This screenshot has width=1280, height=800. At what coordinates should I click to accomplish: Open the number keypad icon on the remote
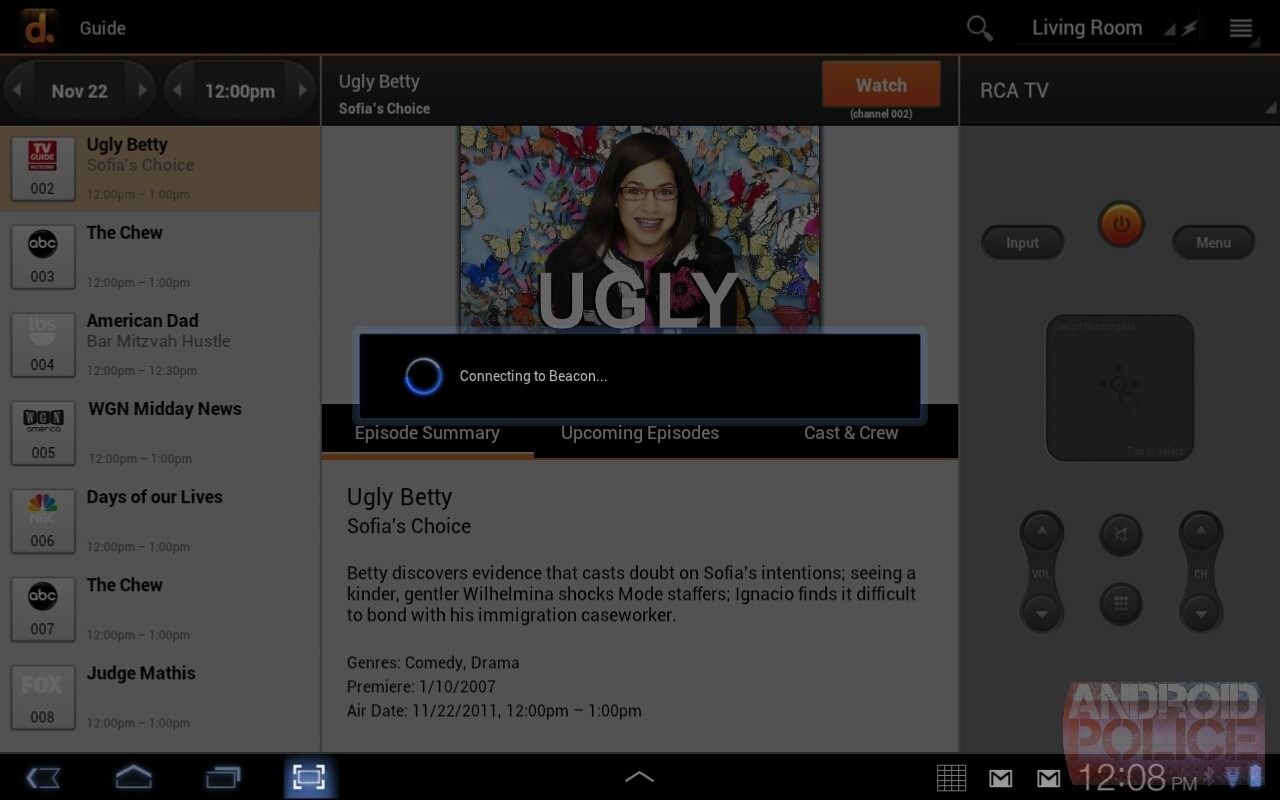1120,604
